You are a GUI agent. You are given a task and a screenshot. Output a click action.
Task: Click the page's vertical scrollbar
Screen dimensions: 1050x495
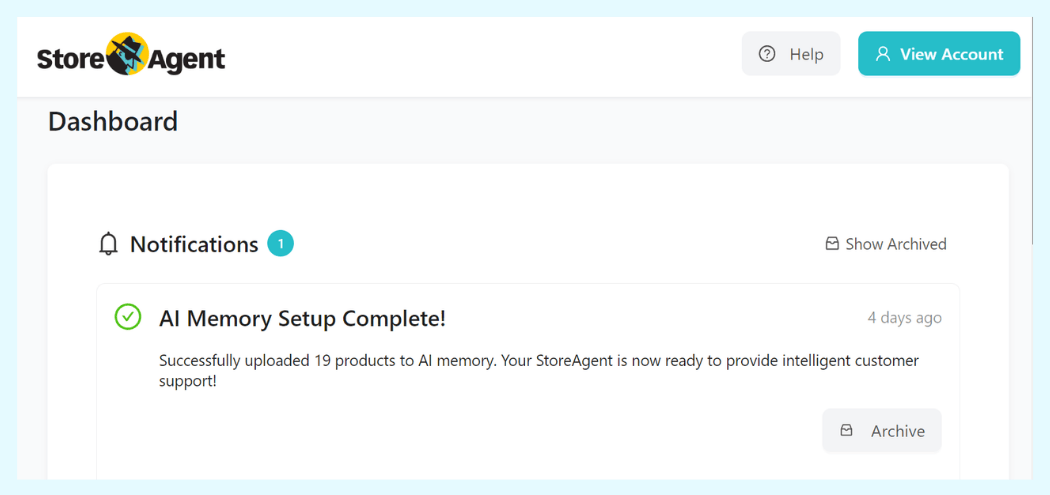1033,130
